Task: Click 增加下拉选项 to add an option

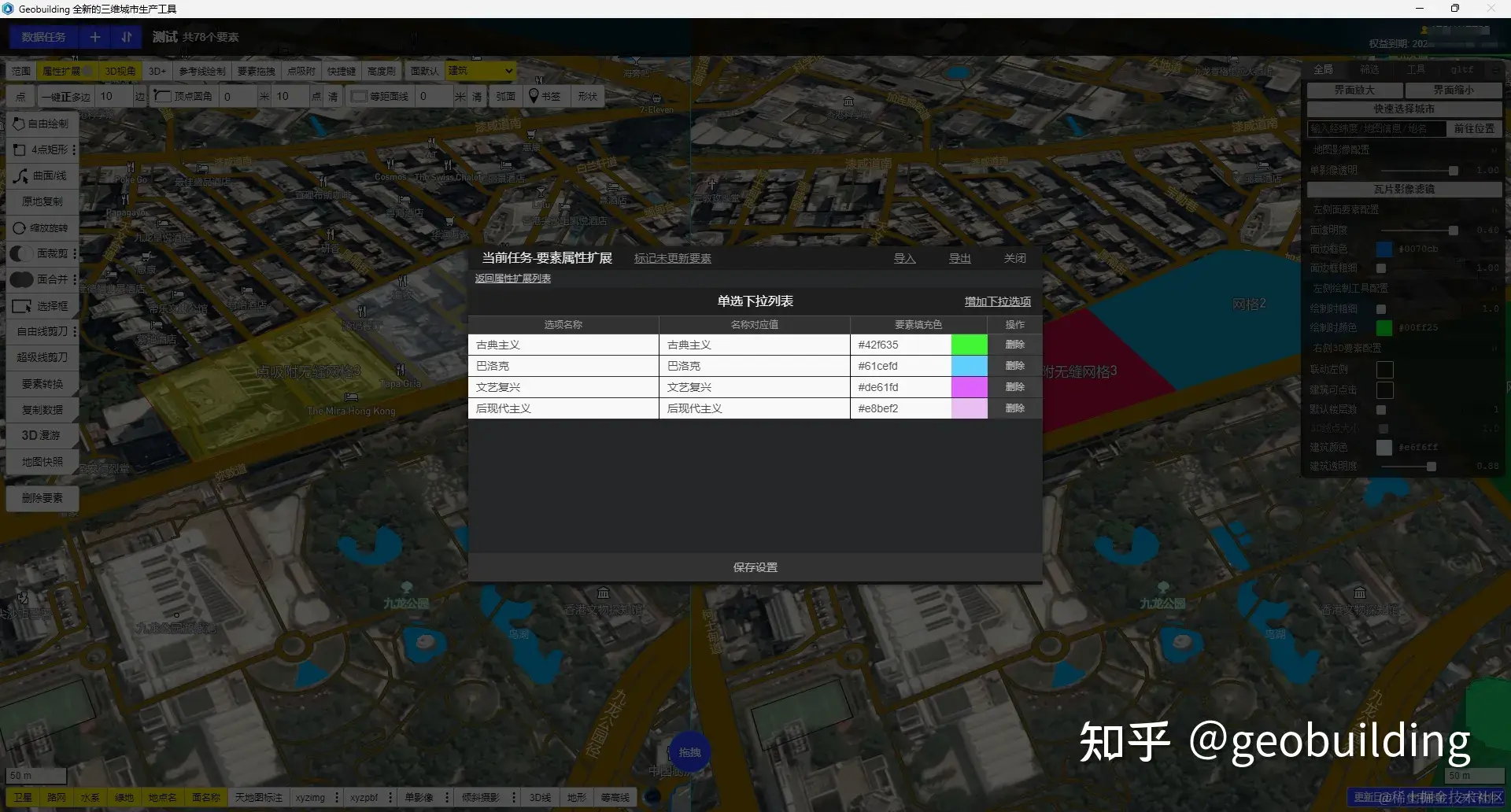Action: [997, 301]
